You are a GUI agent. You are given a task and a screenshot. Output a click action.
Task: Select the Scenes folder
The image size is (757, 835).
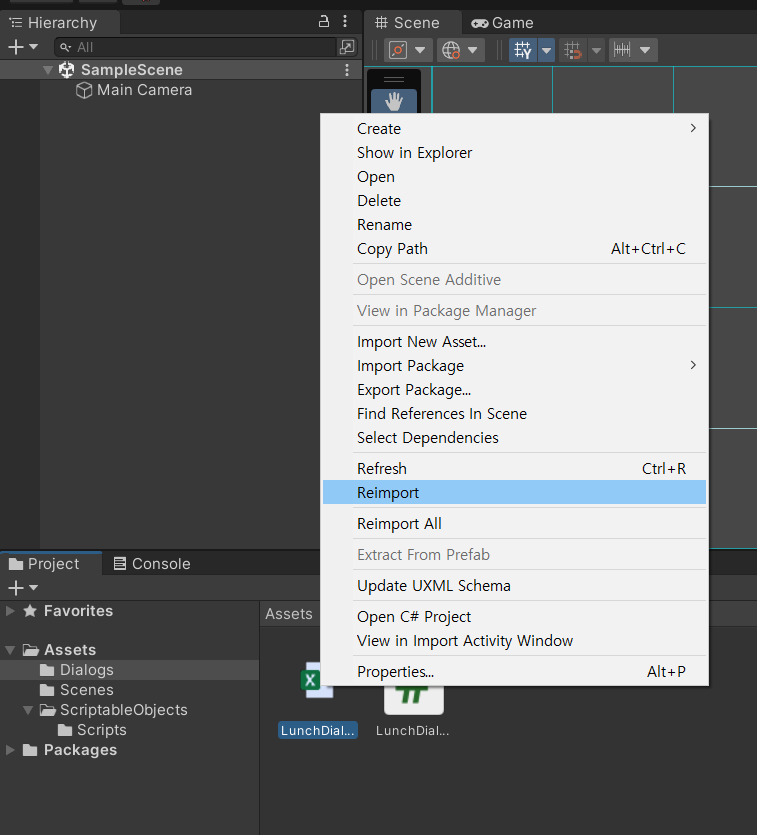pos(77,690)
